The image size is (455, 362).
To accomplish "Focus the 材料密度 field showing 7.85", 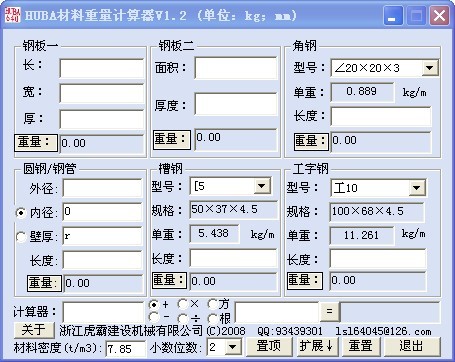I will [x=126, y=349].
